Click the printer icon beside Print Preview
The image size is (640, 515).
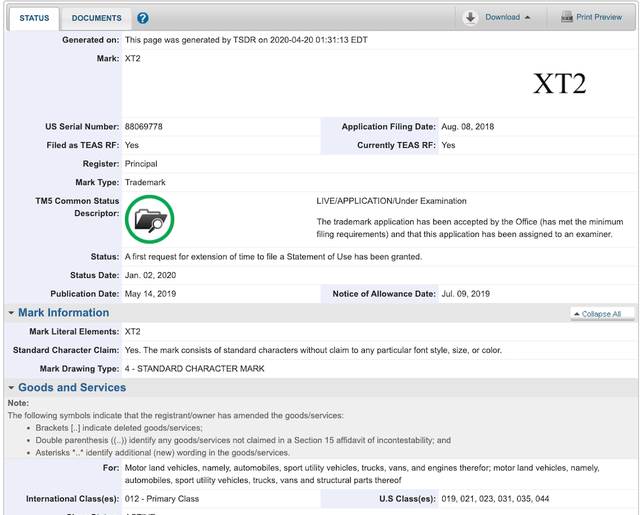(x=567, y=17)
